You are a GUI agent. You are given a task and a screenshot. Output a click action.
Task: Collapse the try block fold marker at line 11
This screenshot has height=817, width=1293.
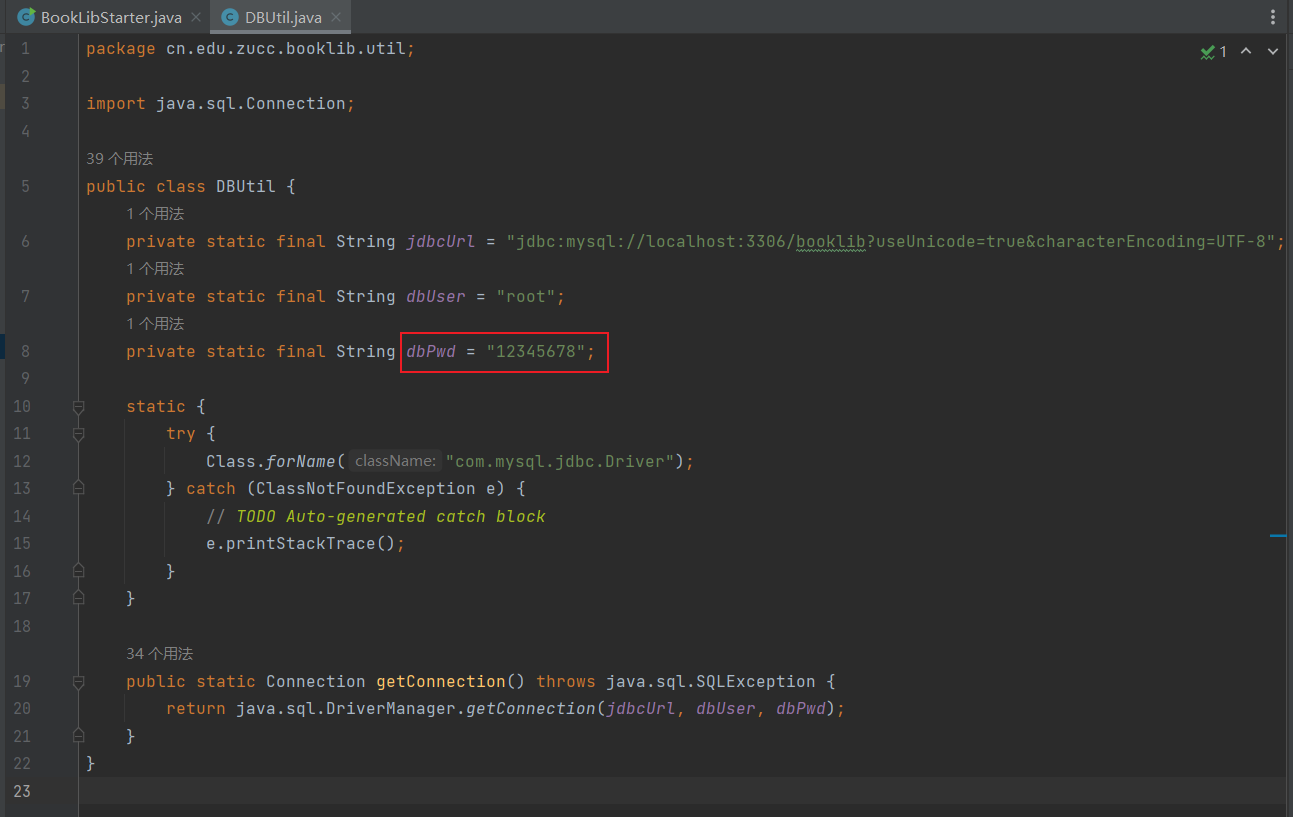click(x=78, y=434)
